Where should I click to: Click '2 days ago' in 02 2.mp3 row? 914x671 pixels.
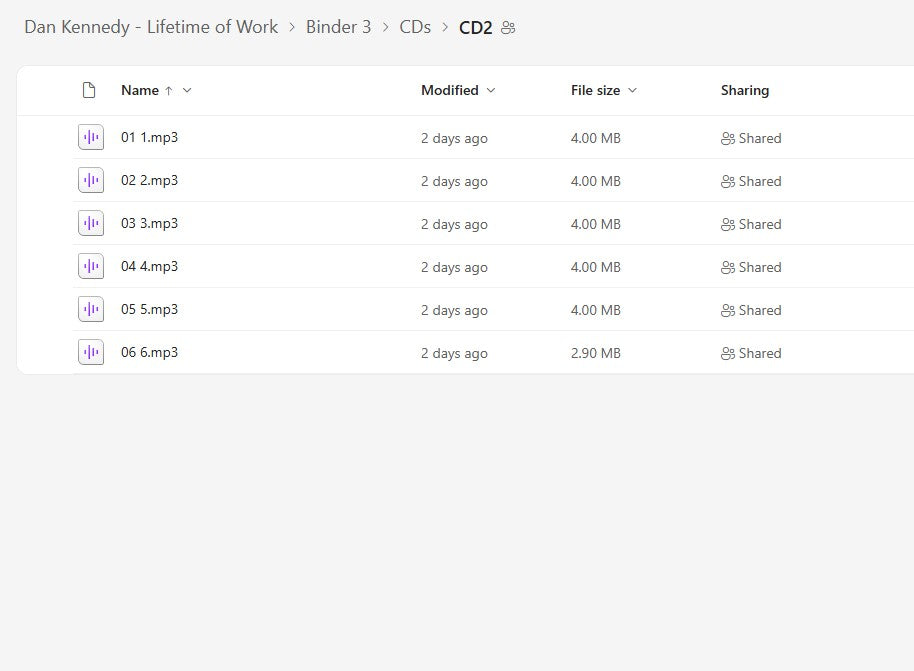[454, 182]
